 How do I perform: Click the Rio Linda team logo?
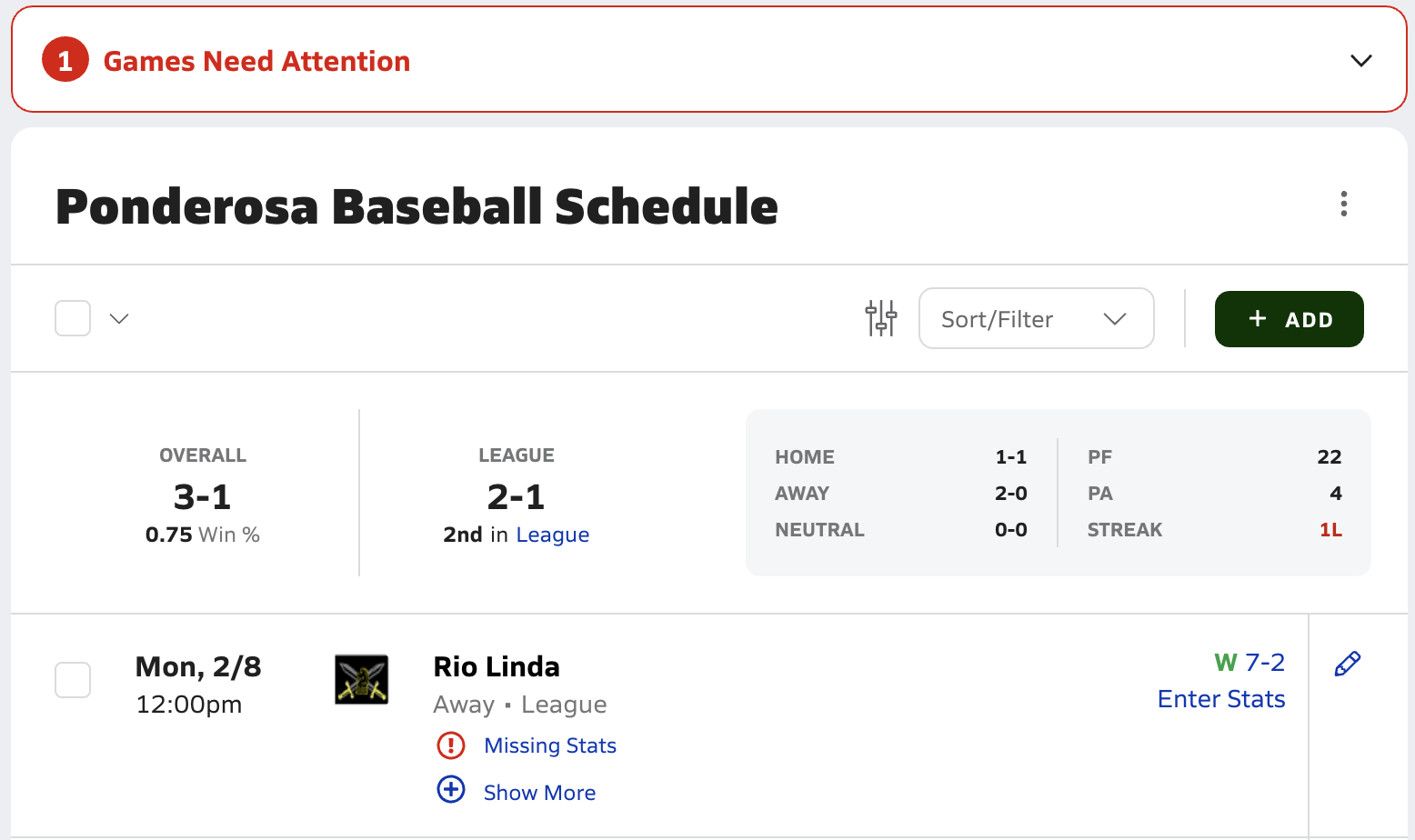coord(362,680)
